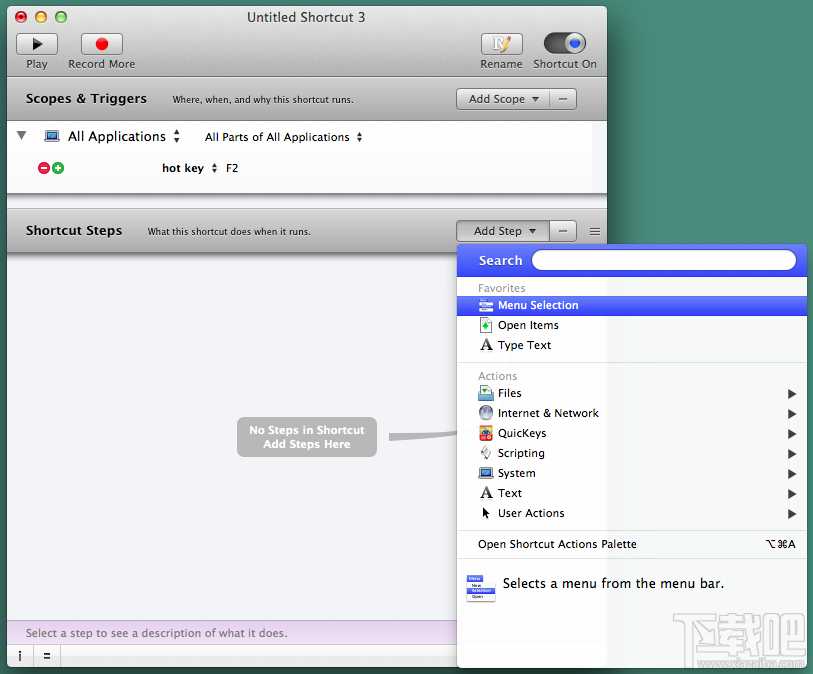Focus the Search field in step menu
This screenshot has height=674, width=813.
pos(664,260)
